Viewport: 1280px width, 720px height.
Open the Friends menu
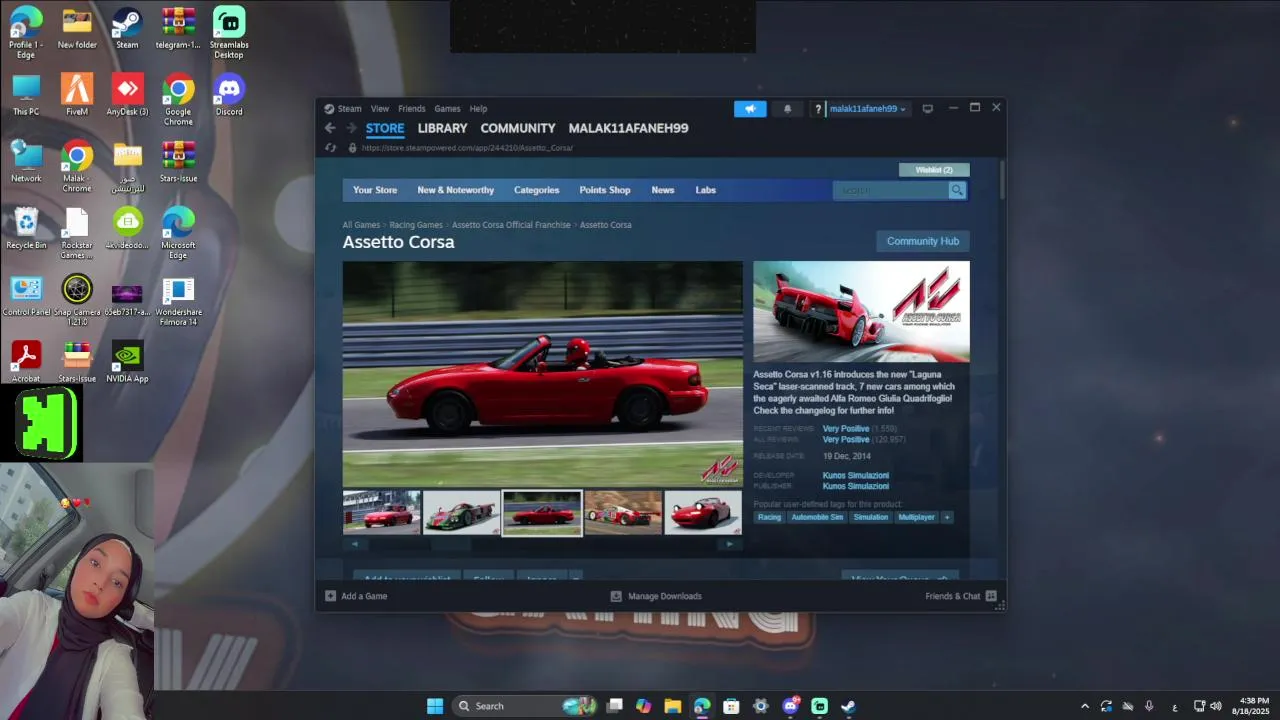tap(412, 109)
